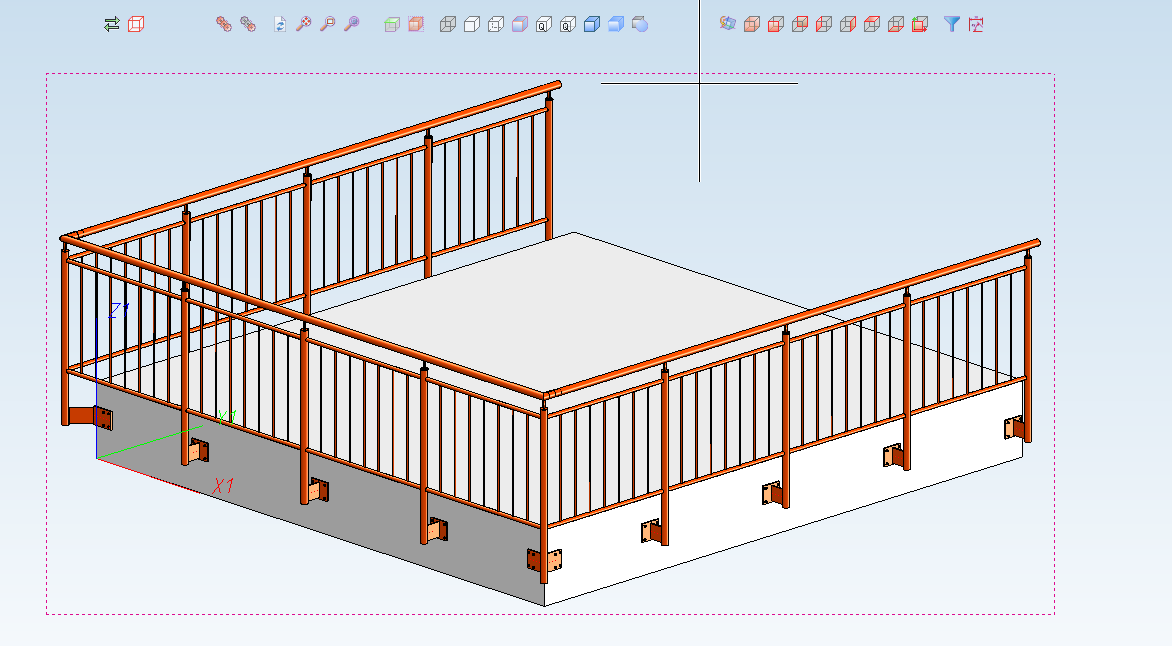Select the zoom window magnifier tool
Viewport: 1172px width, 646px height.
click(x=328, y=24)
